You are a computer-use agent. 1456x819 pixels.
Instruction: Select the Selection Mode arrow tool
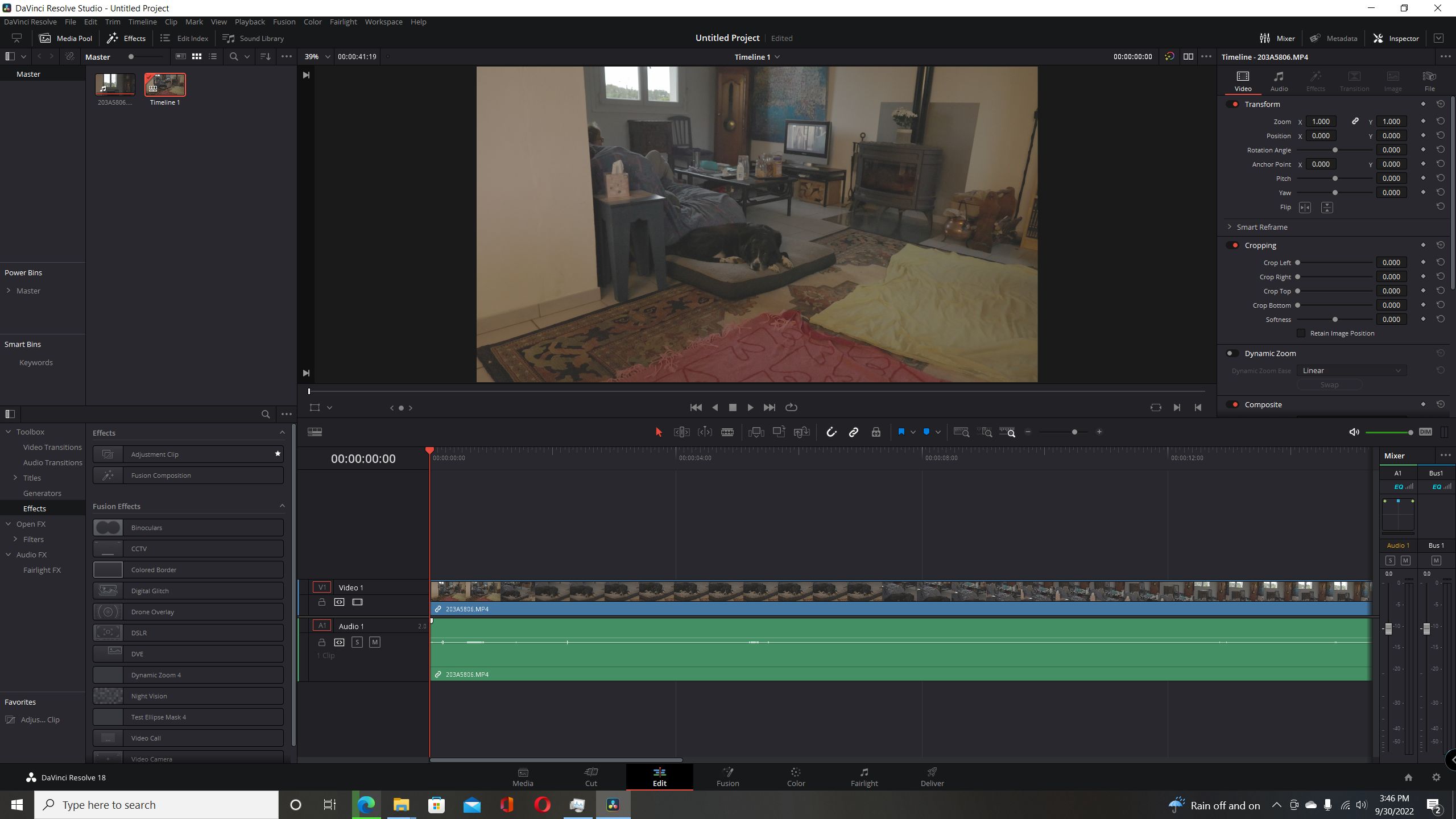[x=659, y=432]
